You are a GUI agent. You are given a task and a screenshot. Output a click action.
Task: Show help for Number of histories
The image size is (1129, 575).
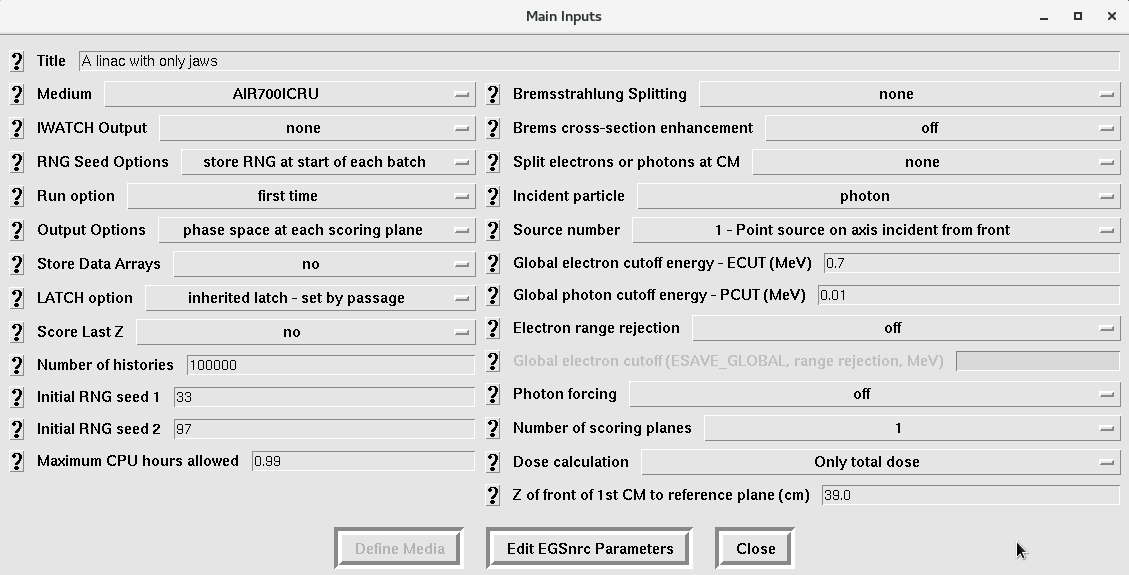click(17, 365)
